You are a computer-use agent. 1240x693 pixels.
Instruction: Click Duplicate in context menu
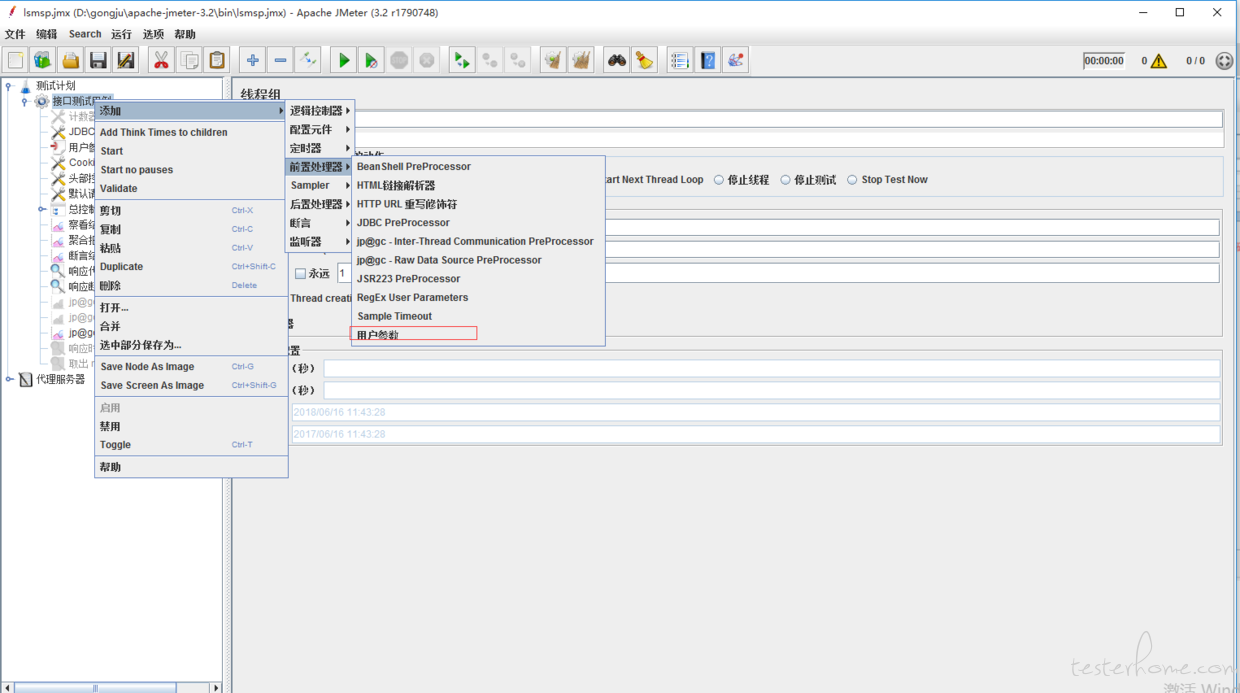pyautogui.click(x=191, y=267)
